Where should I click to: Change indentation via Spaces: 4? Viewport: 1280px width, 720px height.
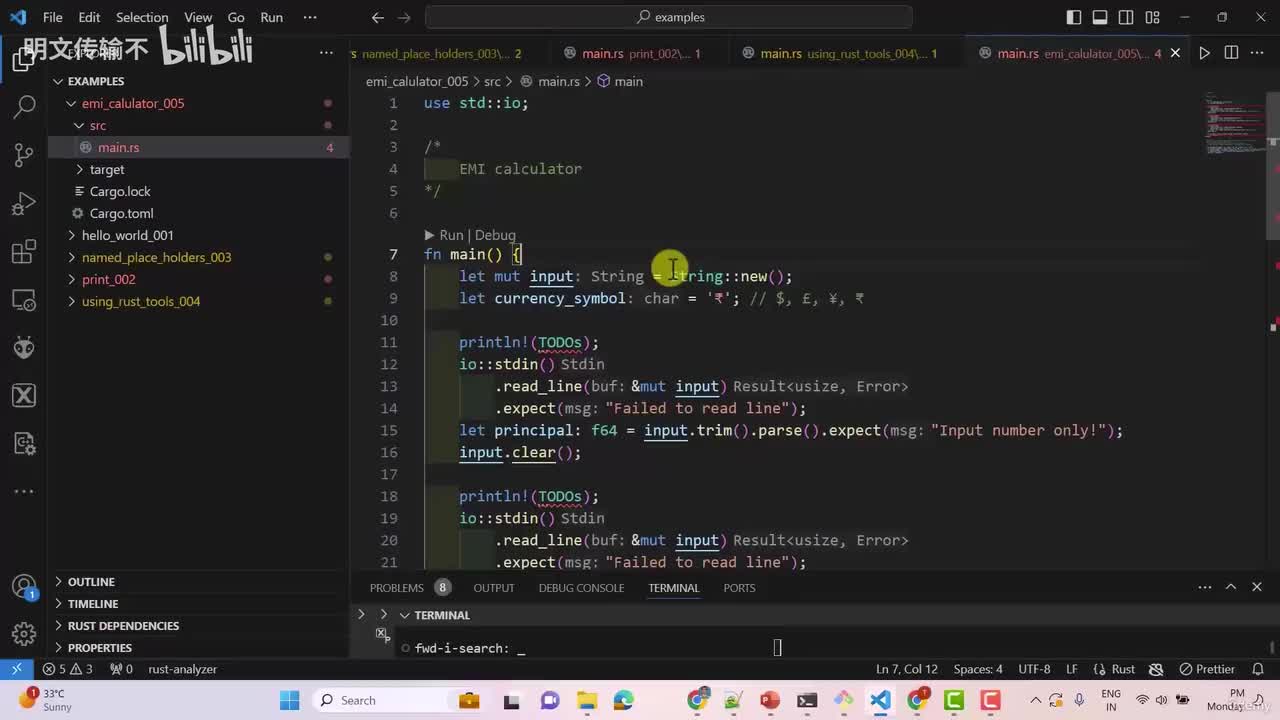[978, 669]
